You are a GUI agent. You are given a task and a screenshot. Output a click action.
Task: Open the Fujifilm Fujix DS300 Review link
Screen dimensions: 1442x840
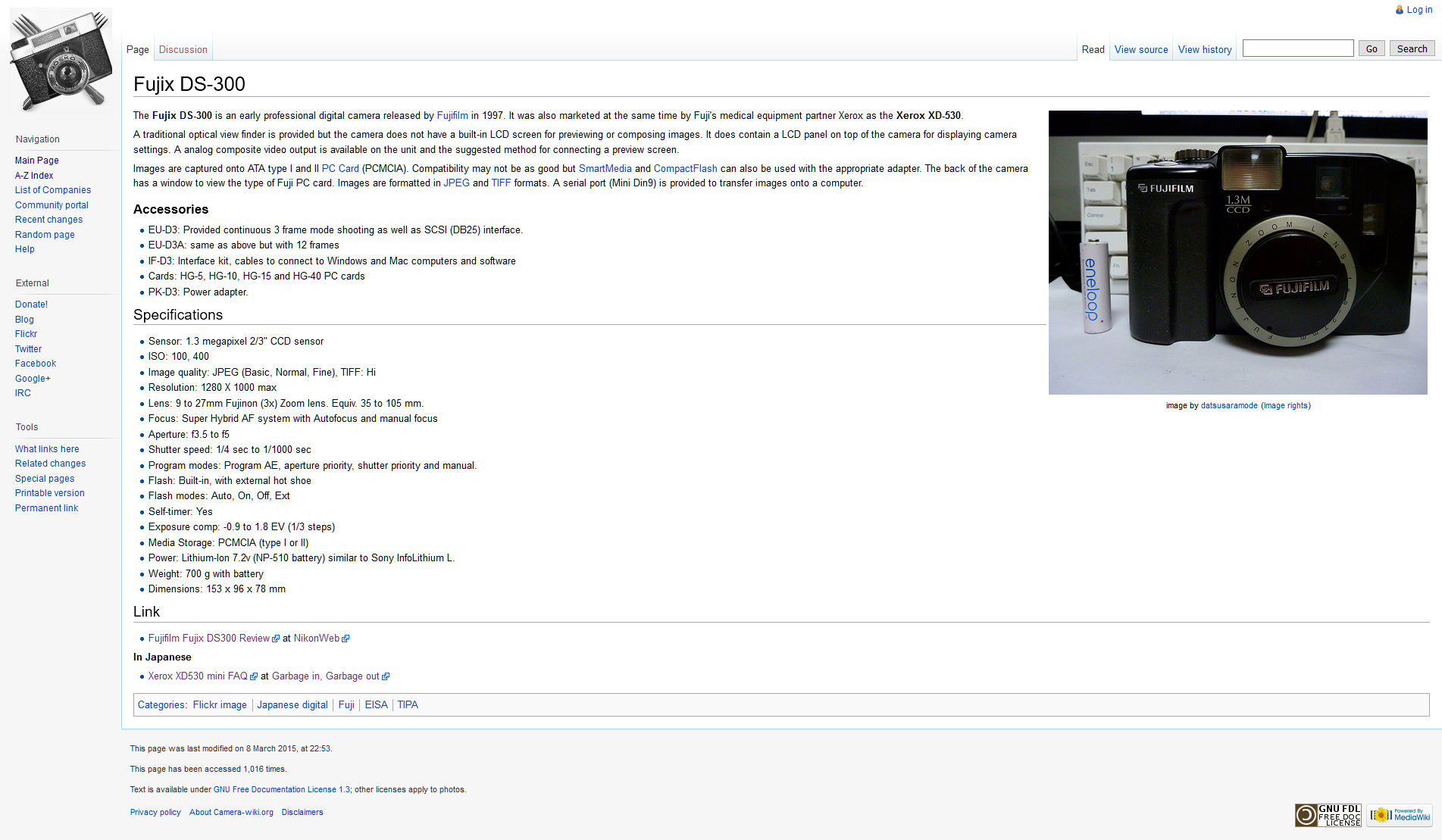[209, 639]
